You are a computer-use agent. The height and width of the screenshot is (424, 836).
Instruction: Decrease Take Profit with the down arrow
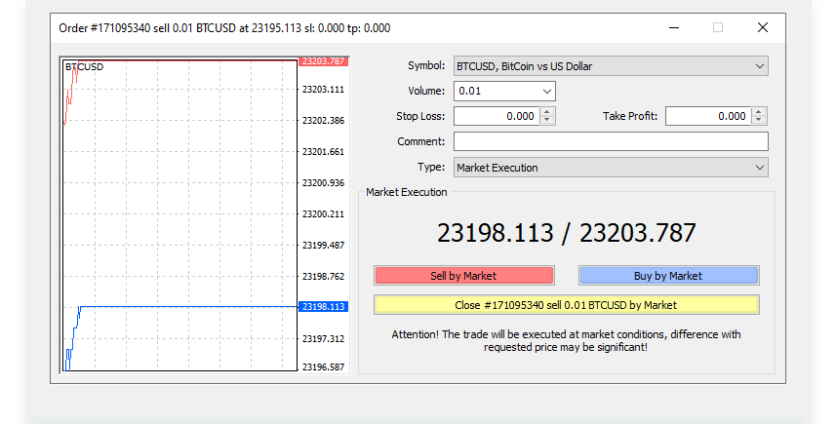[759, 121]
